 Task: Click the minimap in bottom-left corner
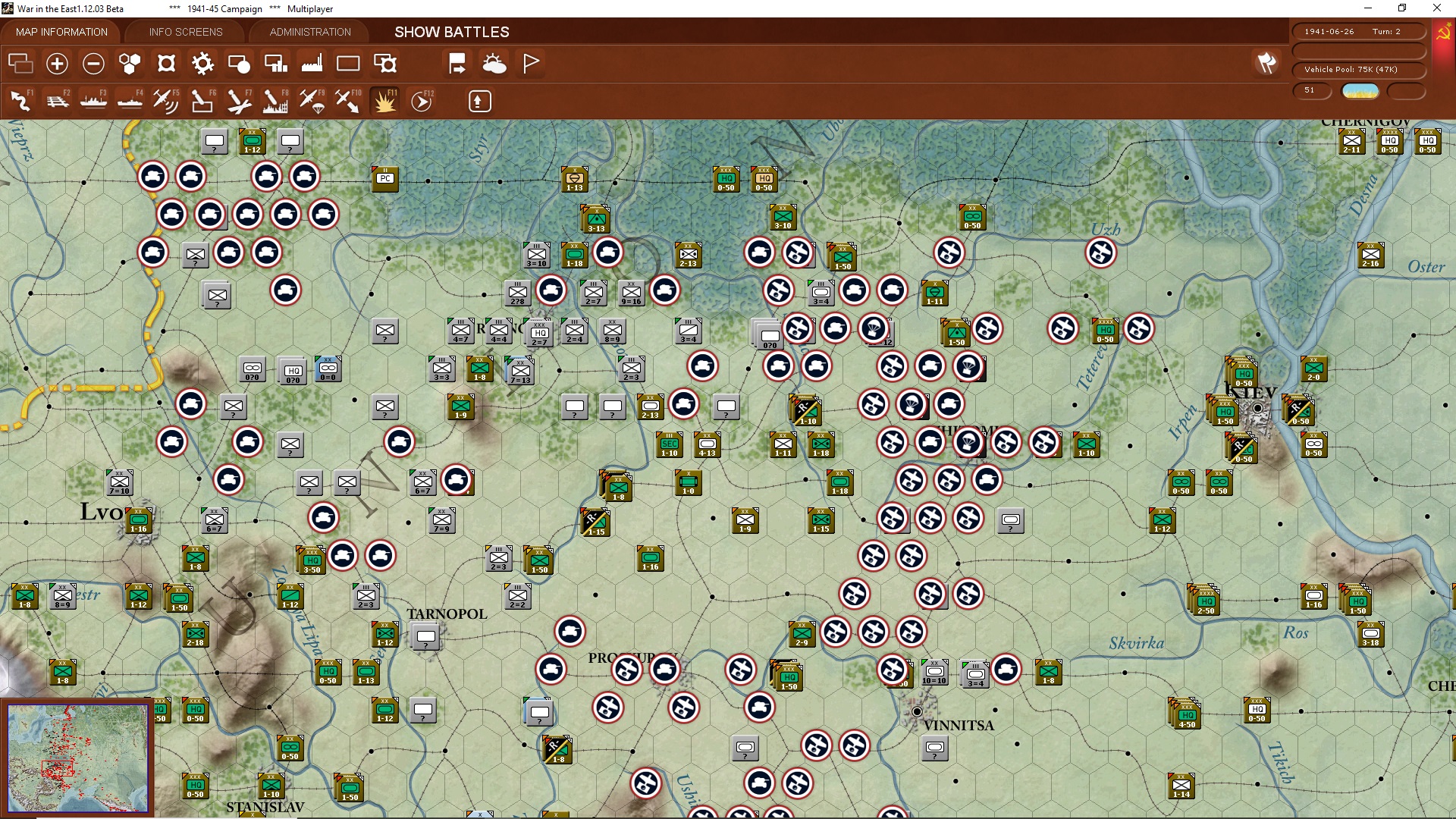coord(77,758)
